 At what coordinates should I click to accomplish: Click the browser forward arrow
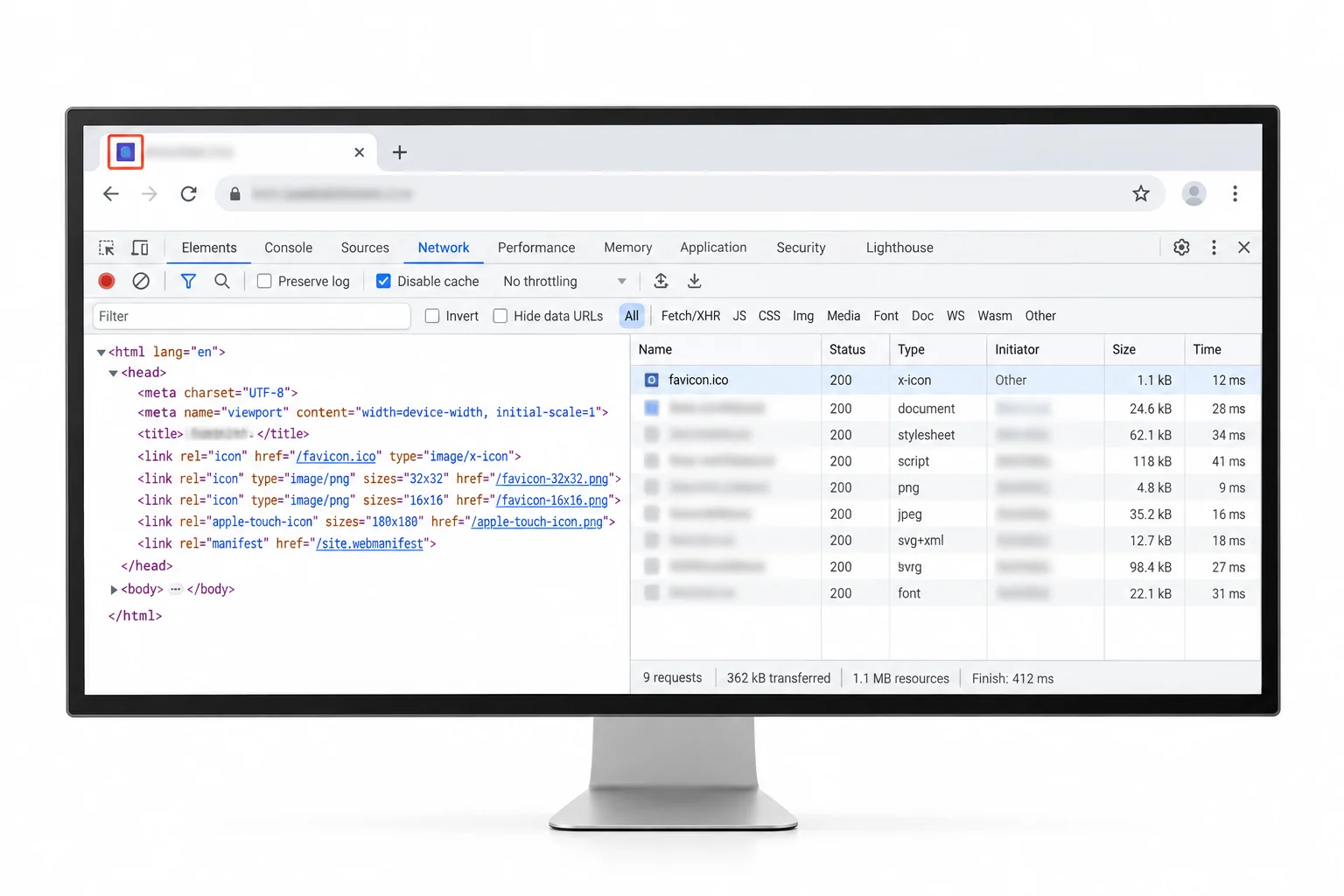(x=150, y=193)
